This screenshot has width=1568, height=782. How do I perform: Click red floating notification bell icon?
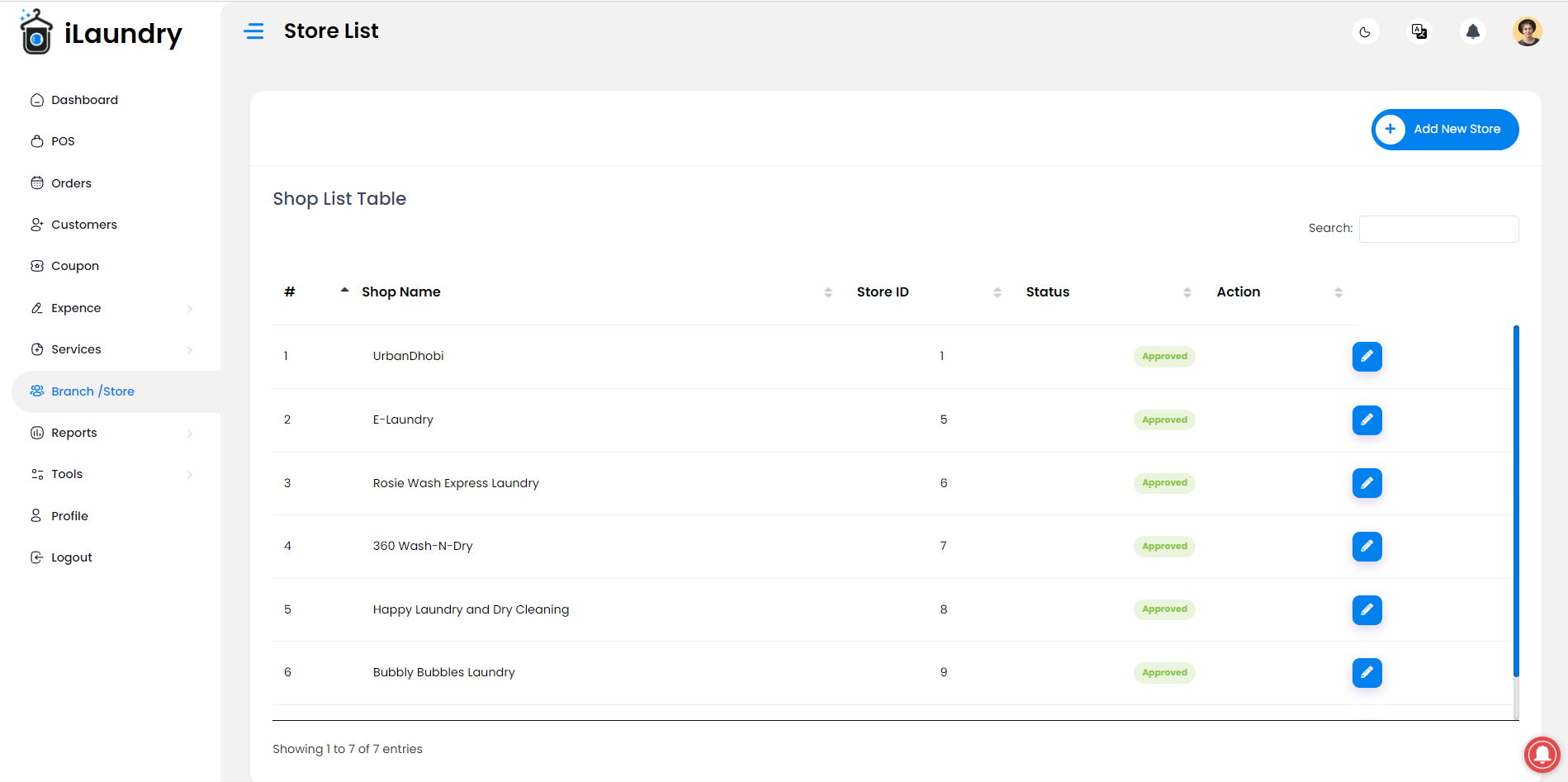(1542, 754)
